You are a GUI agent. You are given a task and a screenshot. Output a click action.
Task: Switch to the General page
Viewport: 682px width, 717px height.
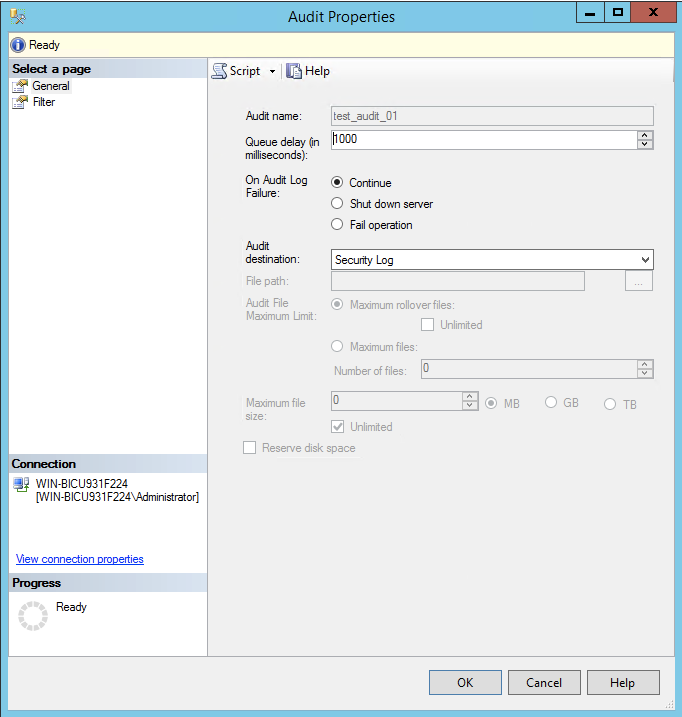tap(51, 86)
